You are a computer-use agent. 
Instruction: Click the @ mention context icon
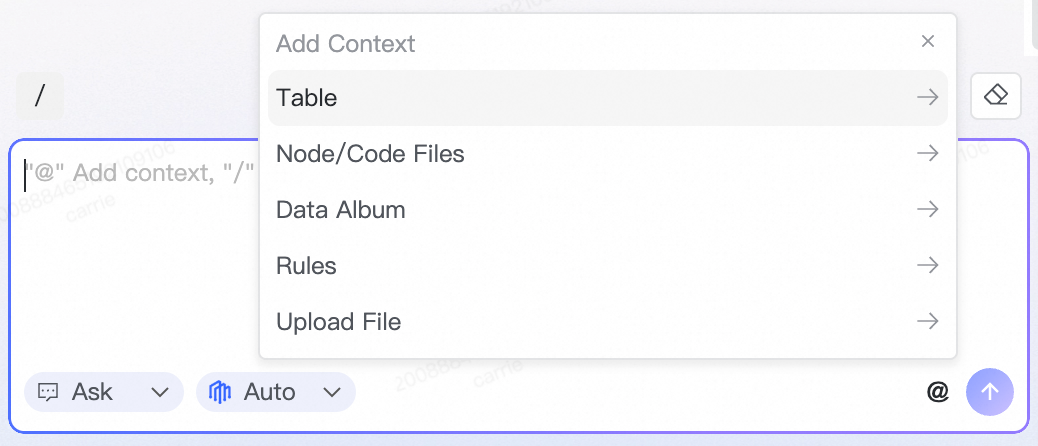tap(937, 392)
